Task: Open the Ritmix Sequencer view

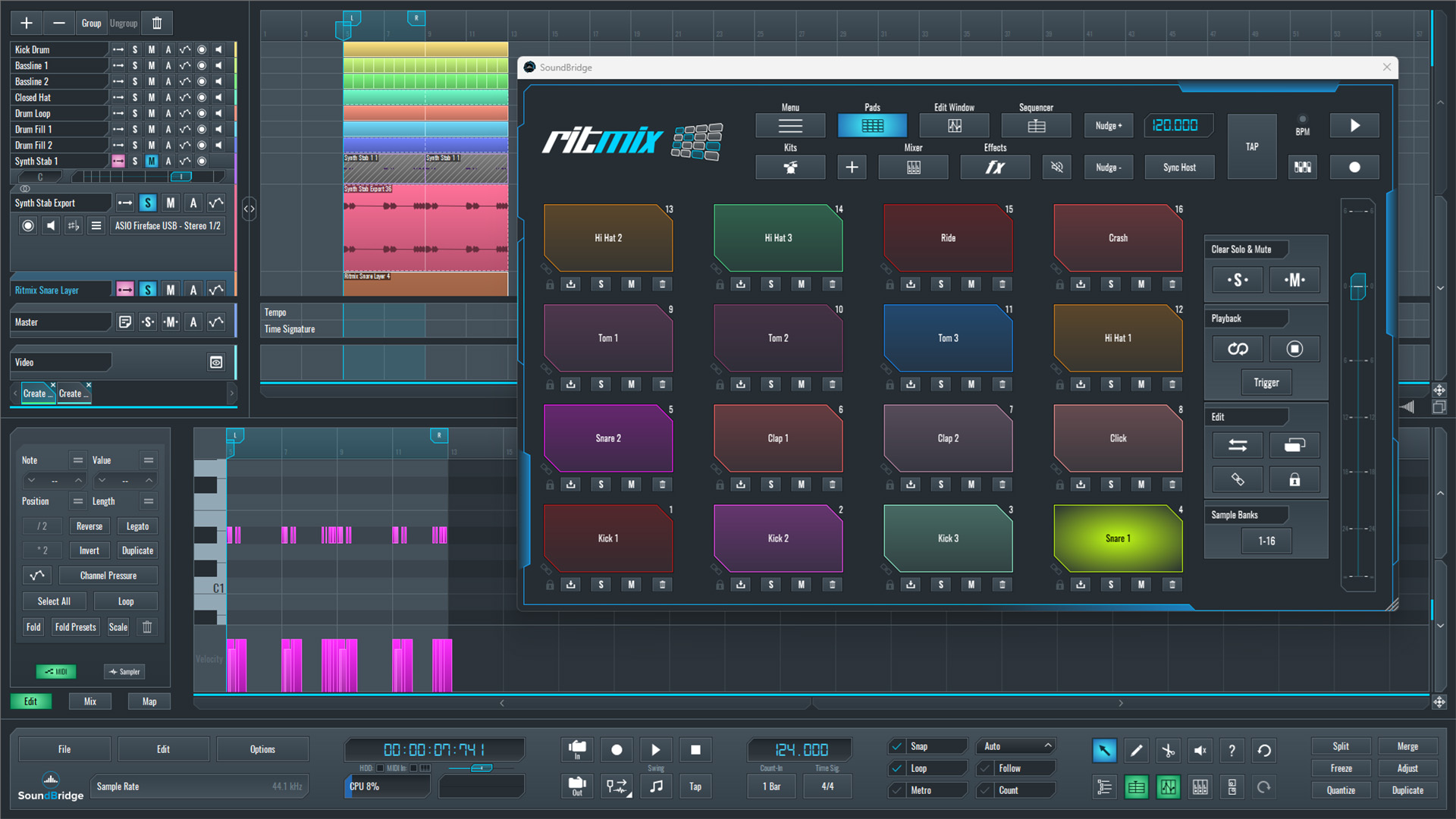Action: tap(1036, 126)
